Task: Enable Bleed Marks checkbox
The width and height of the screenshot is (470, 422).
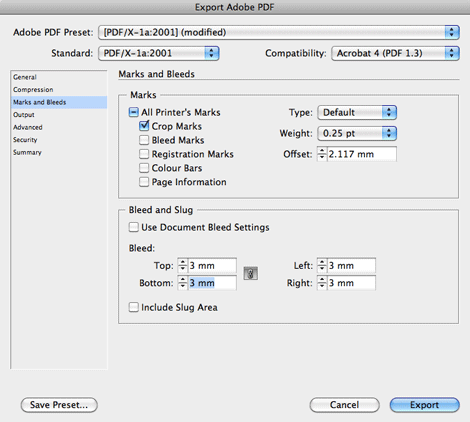Action: point(144,140)
